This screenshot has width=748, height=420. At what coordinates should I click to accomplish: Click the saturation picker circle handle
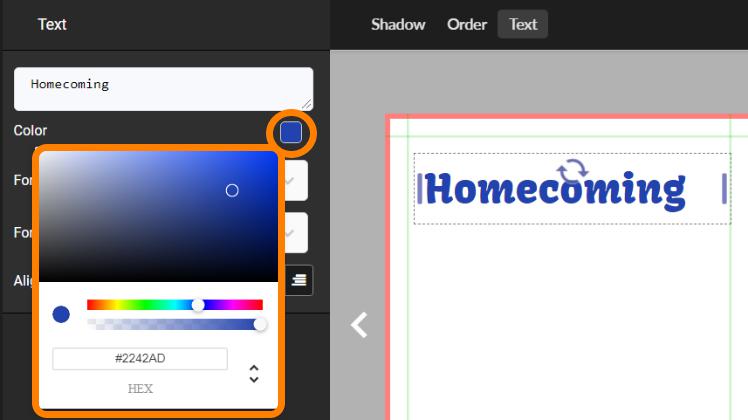(232, 190)
